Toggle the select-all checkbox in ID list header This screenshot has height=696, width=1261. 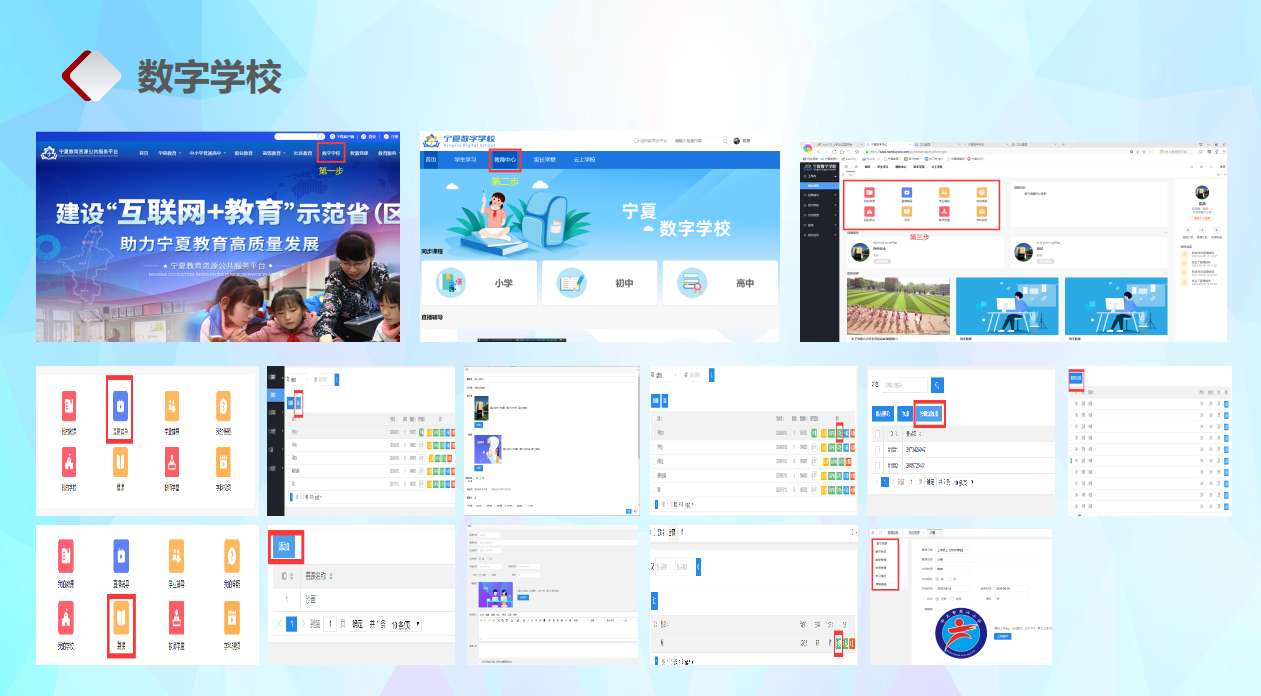[x=879, y=435]
